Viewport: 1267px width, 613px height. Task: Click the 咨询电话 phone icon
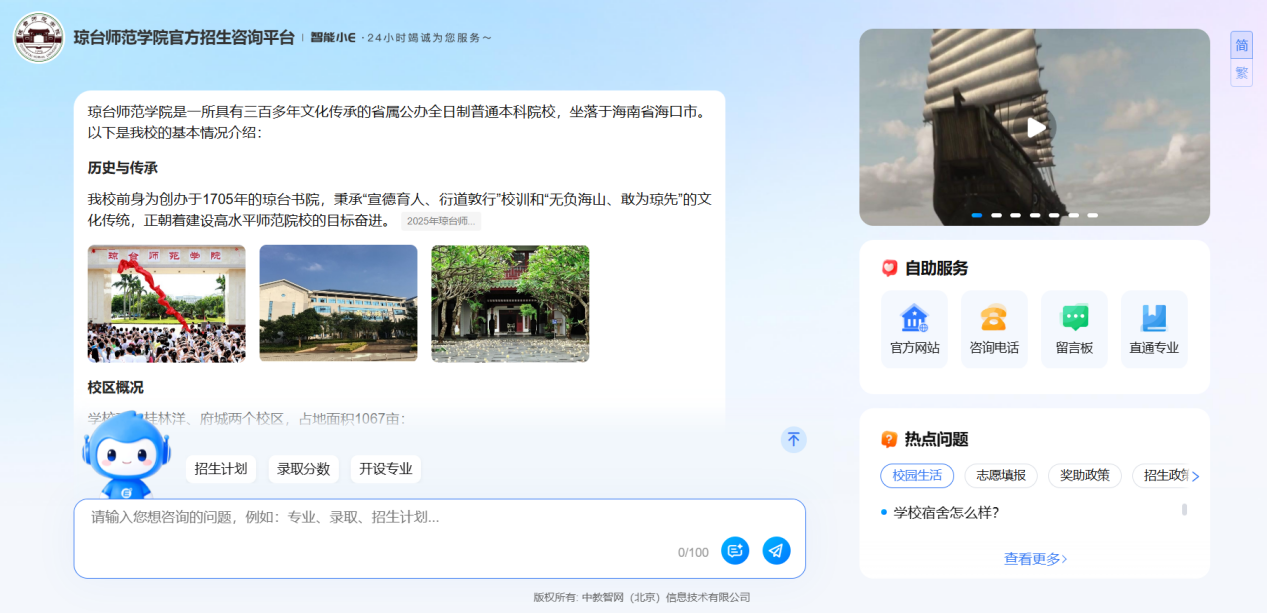994,319
